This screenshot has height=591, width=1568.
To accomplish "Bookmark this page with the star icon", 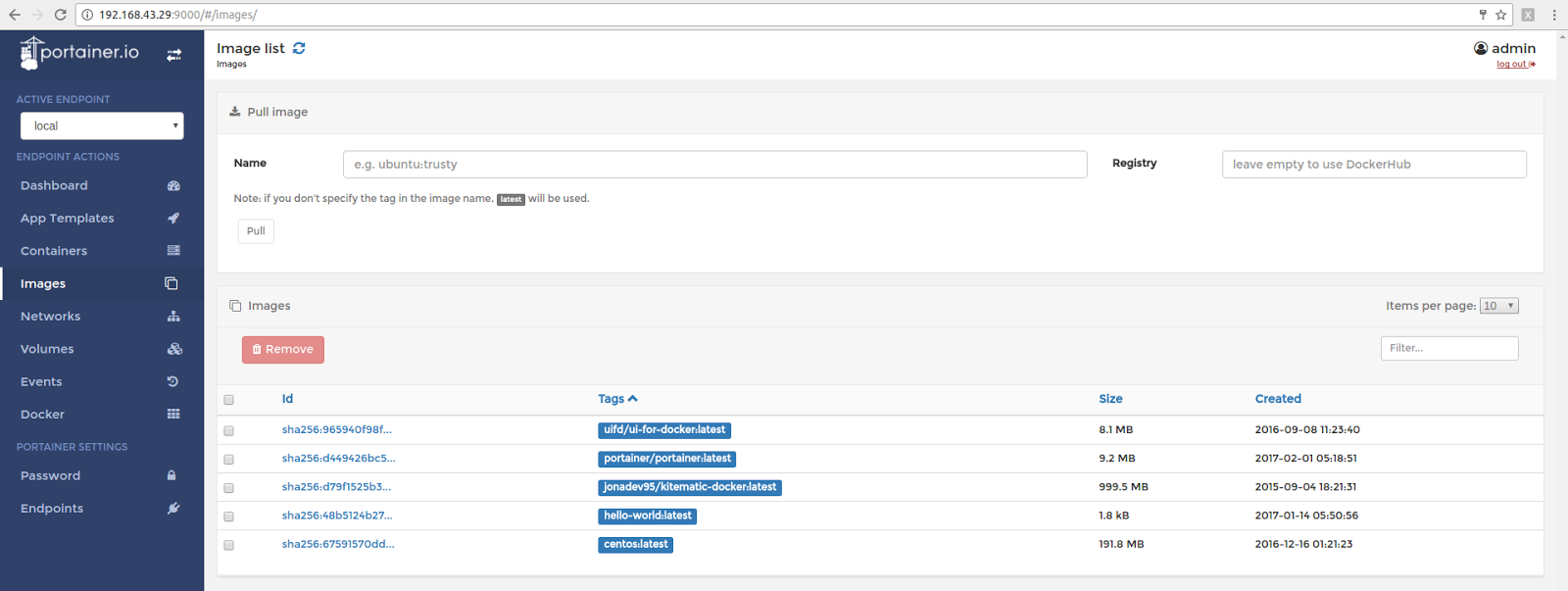I will [1500, 15].
